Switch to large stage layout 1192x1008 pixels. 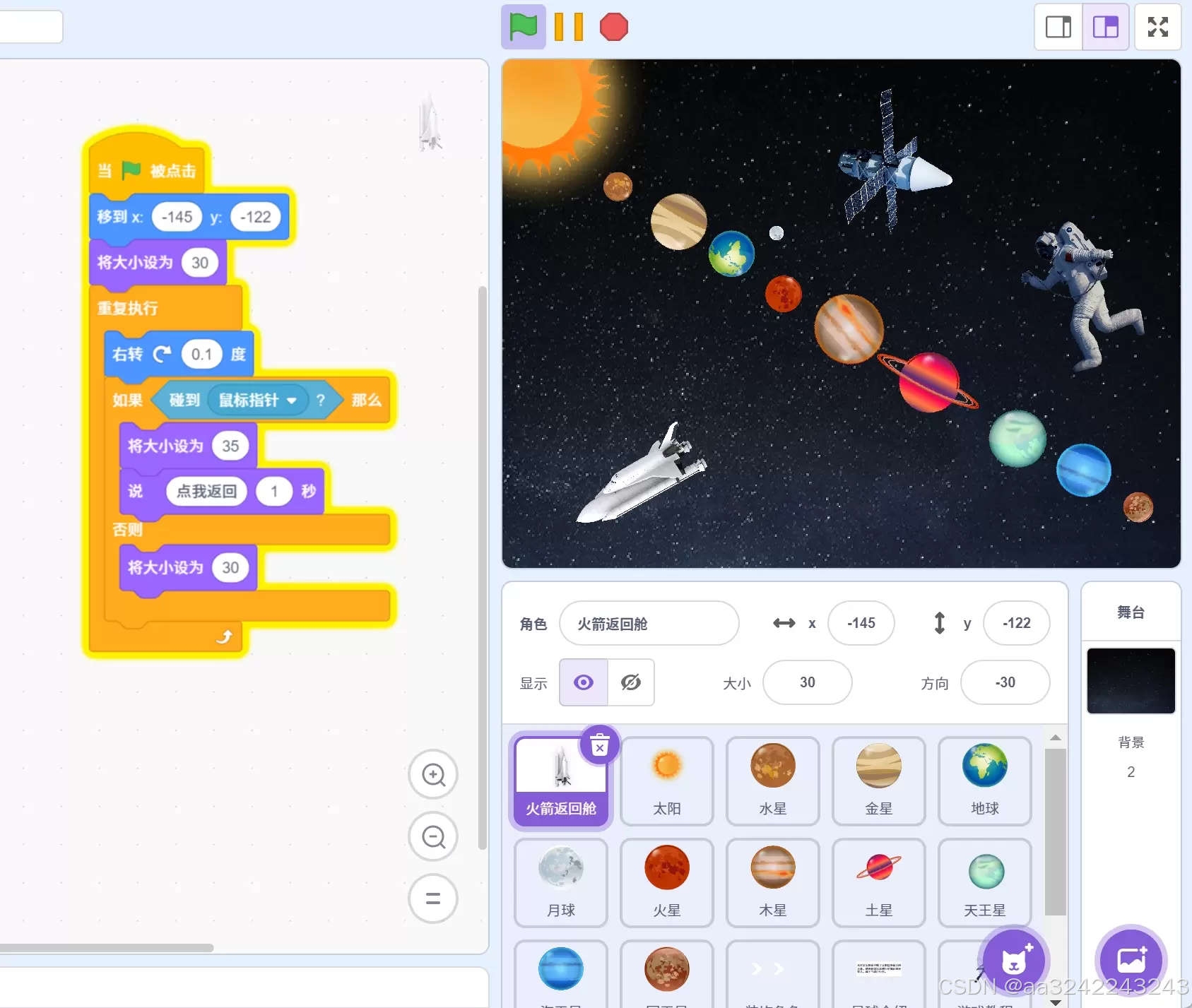[x=1106, y=28]
